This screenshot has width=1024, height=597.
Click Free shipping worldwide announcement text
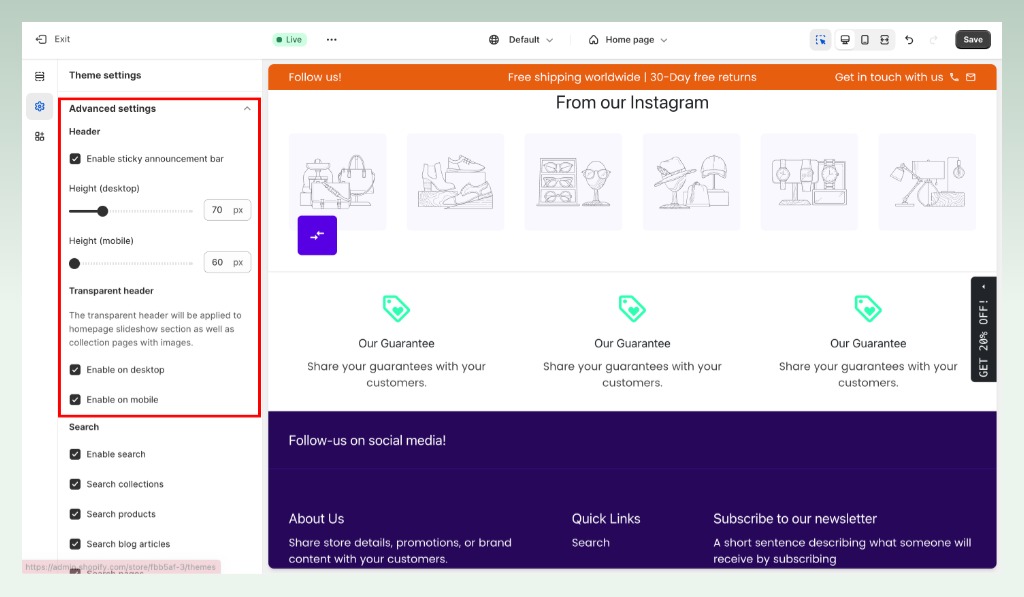(x=632, y=77)
